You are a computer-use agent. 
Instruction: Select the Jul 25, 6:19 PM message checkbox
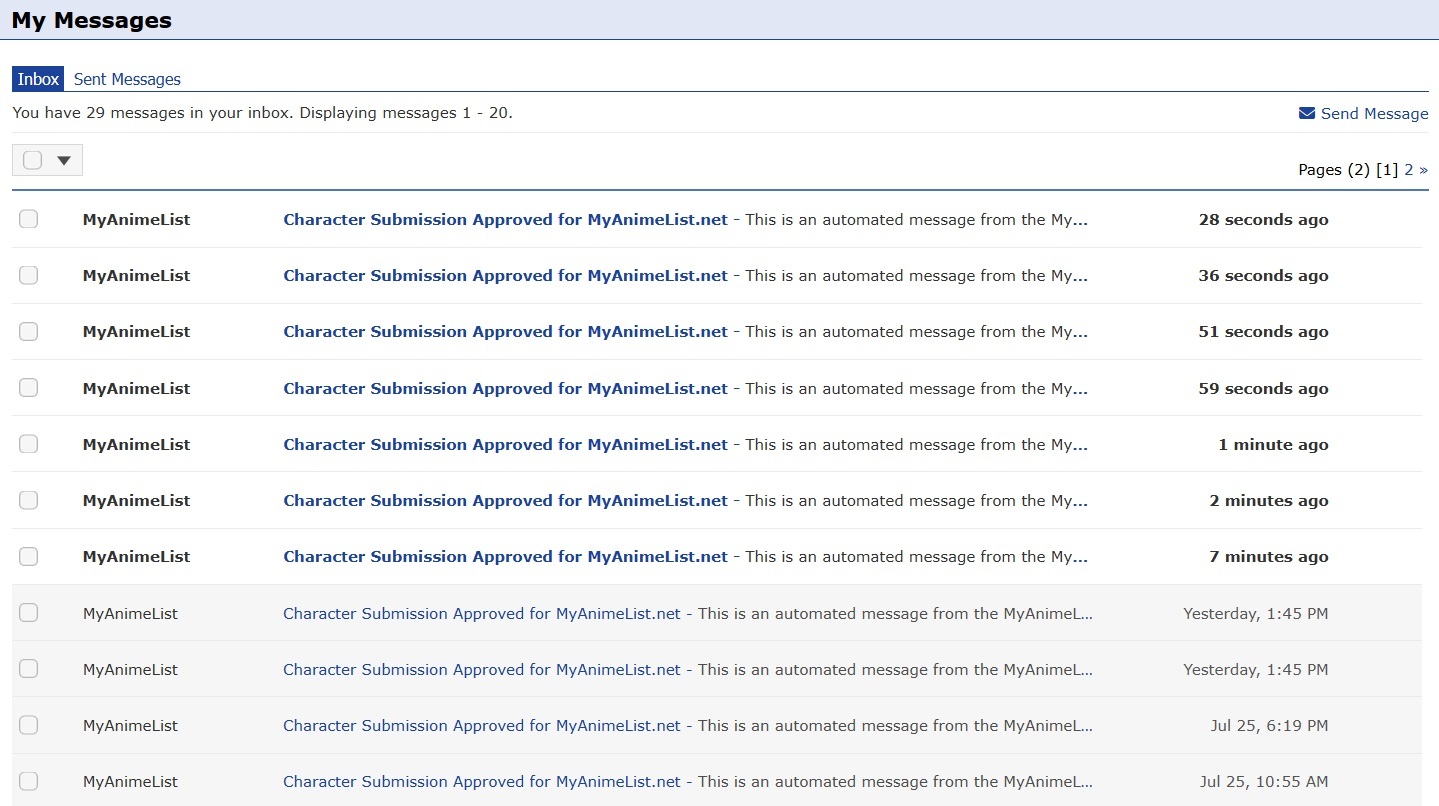tap(29, 725)
